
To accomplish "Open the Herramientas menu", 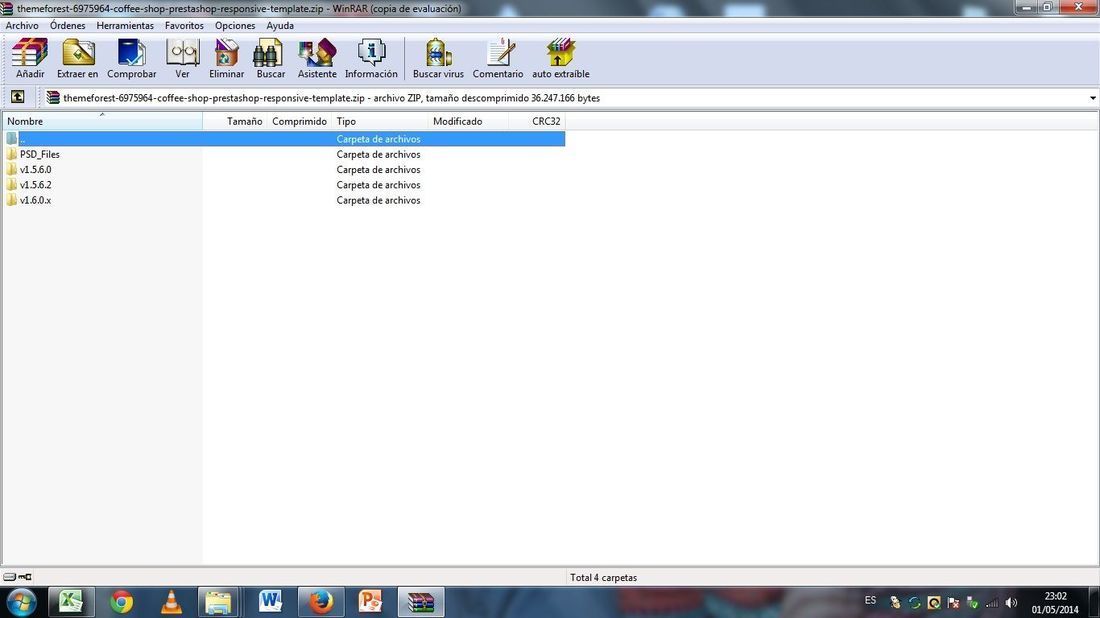I will point(125,25).
